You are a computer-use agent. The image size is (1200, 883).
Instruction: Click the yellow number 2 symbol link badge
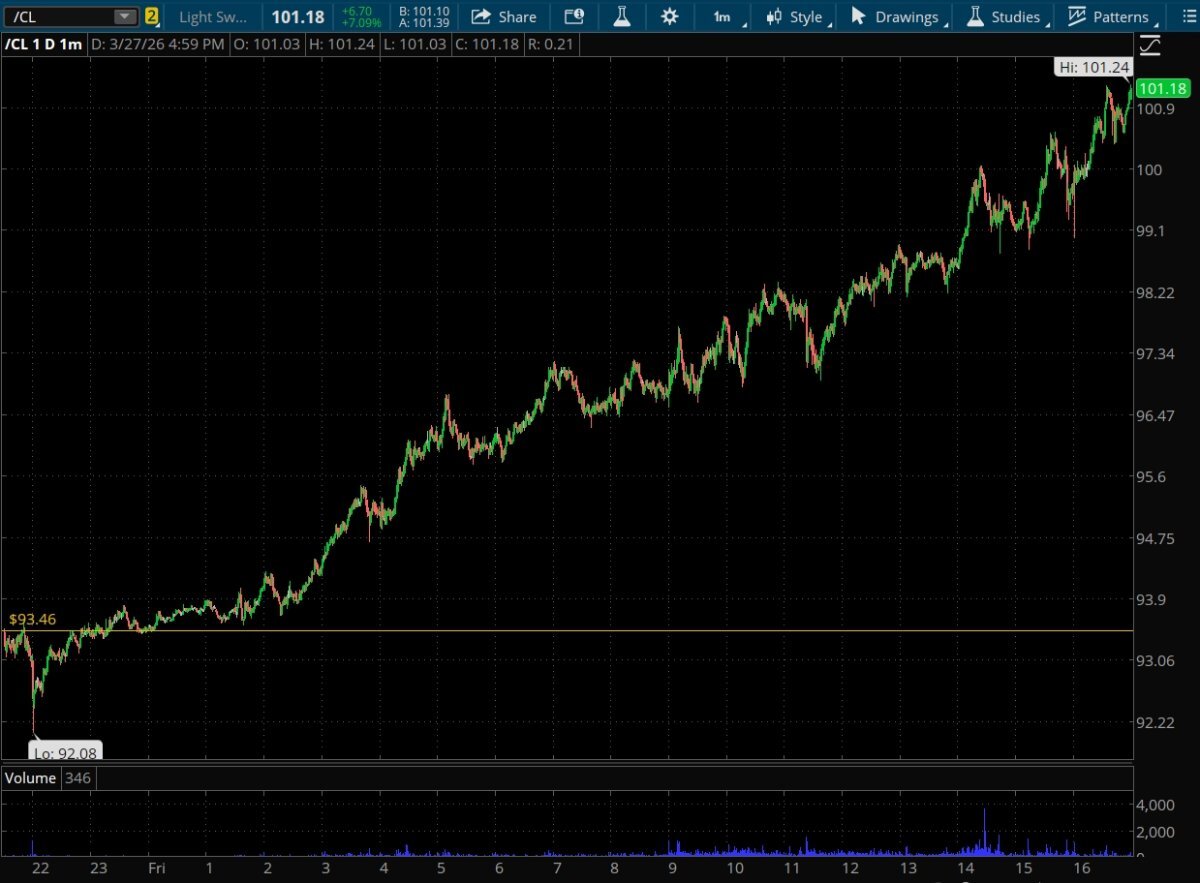(x=151, y=17)
